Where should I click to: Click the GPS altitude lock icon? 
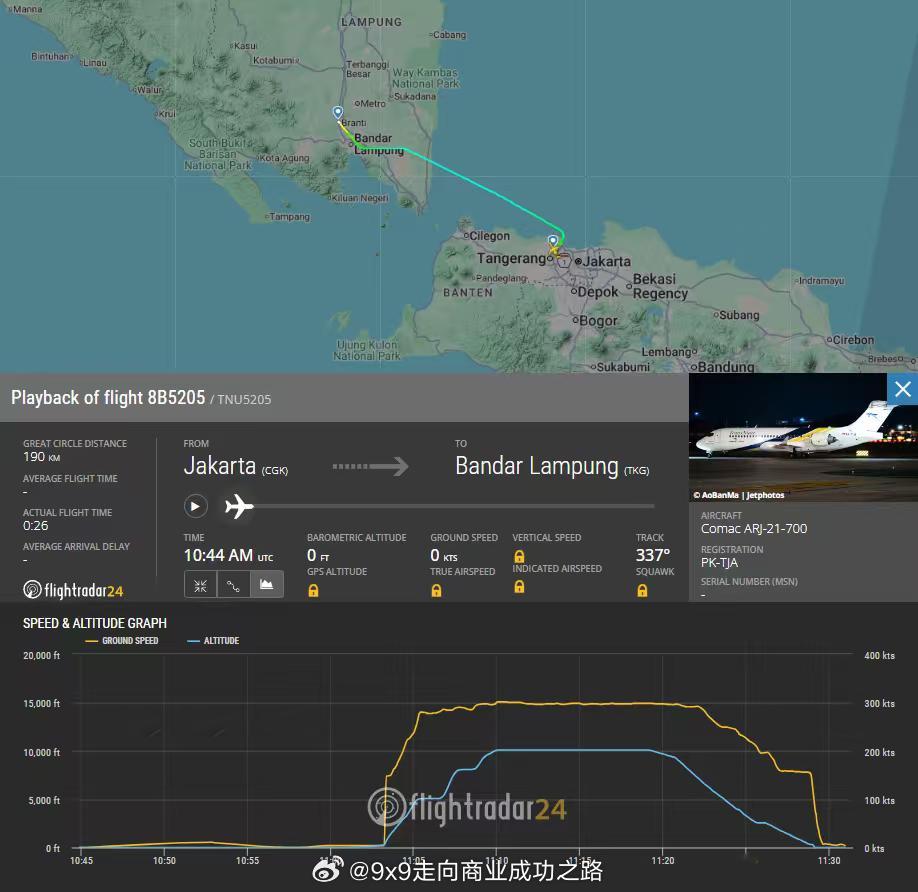pyautogui.click(x=313, y=591)
